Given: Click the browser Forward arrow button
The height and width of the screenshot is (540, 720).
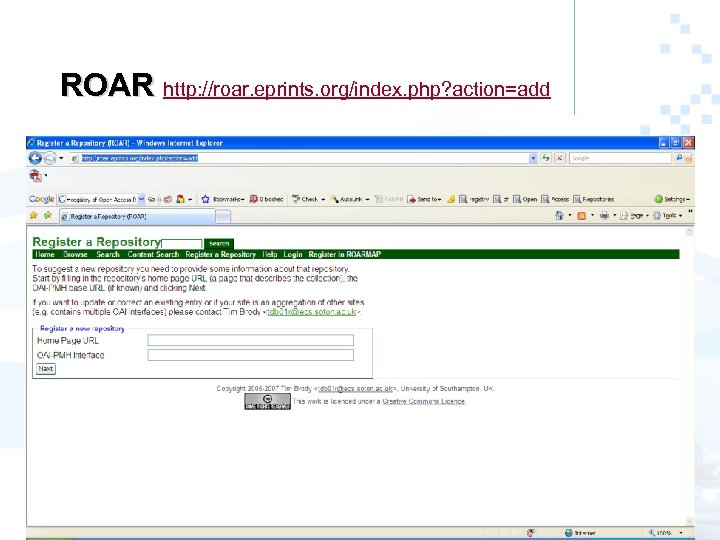Looking at the screenshot, I should click(50, 158).
